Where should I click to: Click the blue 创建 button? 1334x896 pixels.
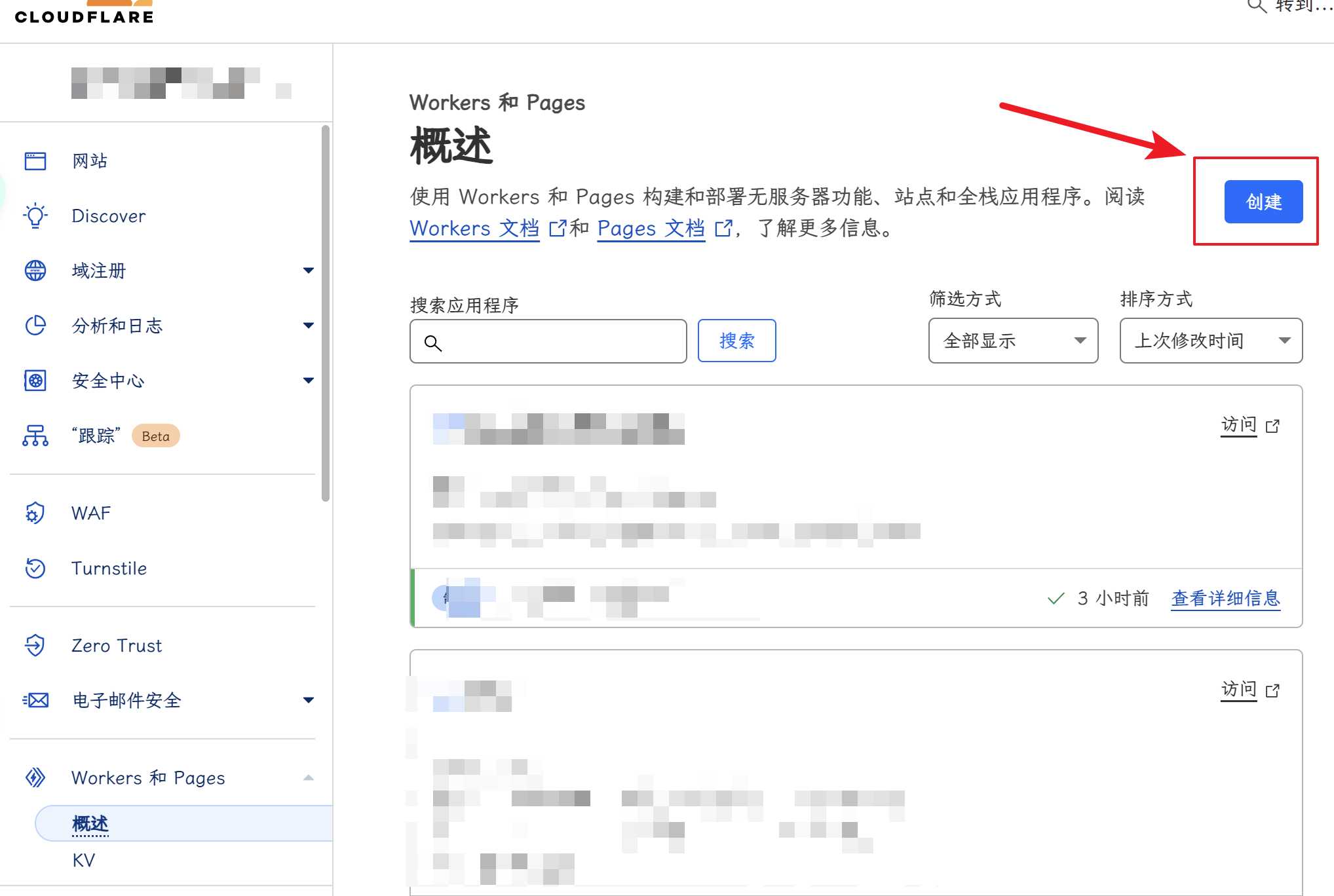(x=1263, y=202)
